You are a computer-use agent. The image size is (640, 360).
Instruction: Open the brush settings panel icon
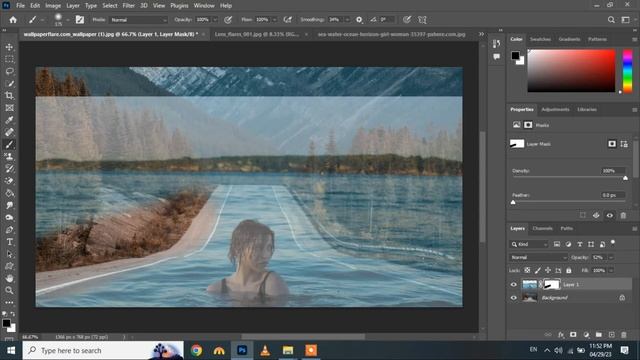pyautogui.click(x=80, y=20)
